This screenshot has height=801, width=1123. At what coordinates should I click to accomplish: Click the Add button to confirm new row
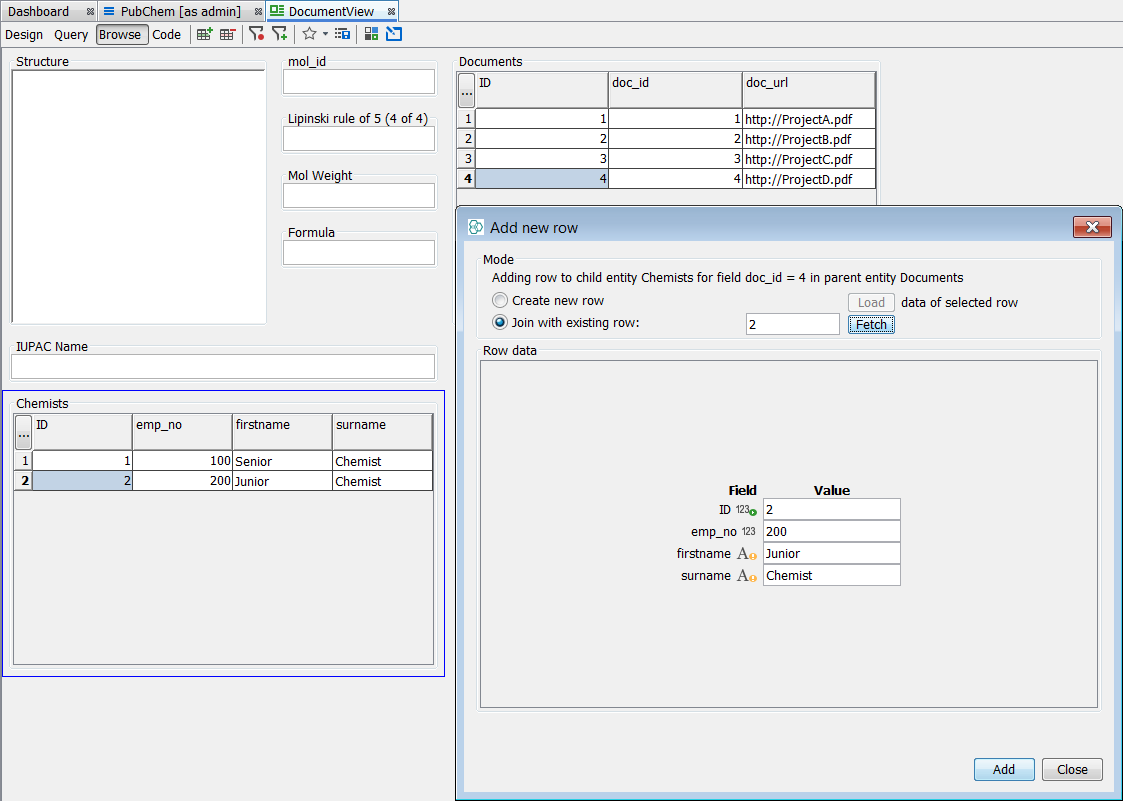[1003, 769]
